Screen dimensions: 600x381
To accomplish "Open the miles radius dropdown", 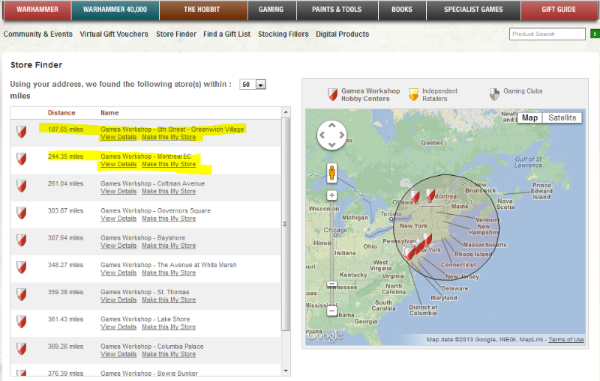I will point(253,85).
